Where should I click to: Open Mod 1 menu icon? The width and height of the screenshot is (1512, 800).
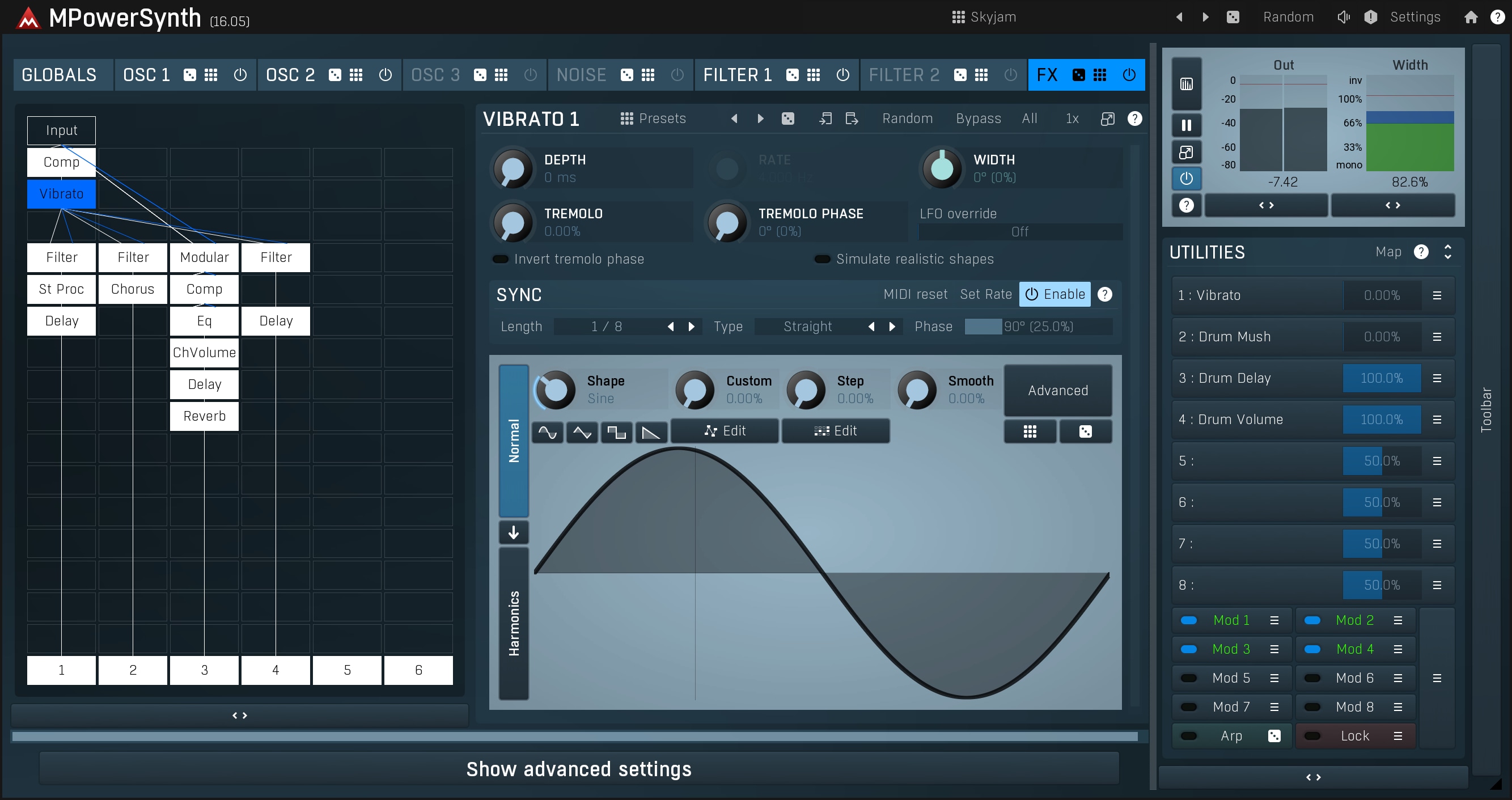pos(1274,620)
